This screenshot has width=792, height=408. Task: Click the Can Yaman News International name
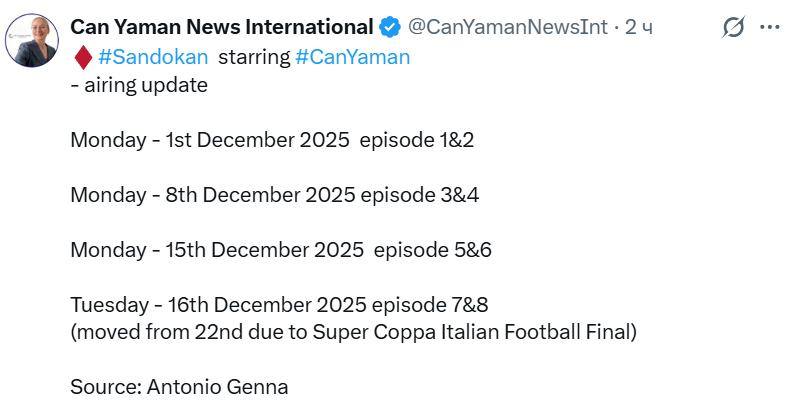[221, 27]
